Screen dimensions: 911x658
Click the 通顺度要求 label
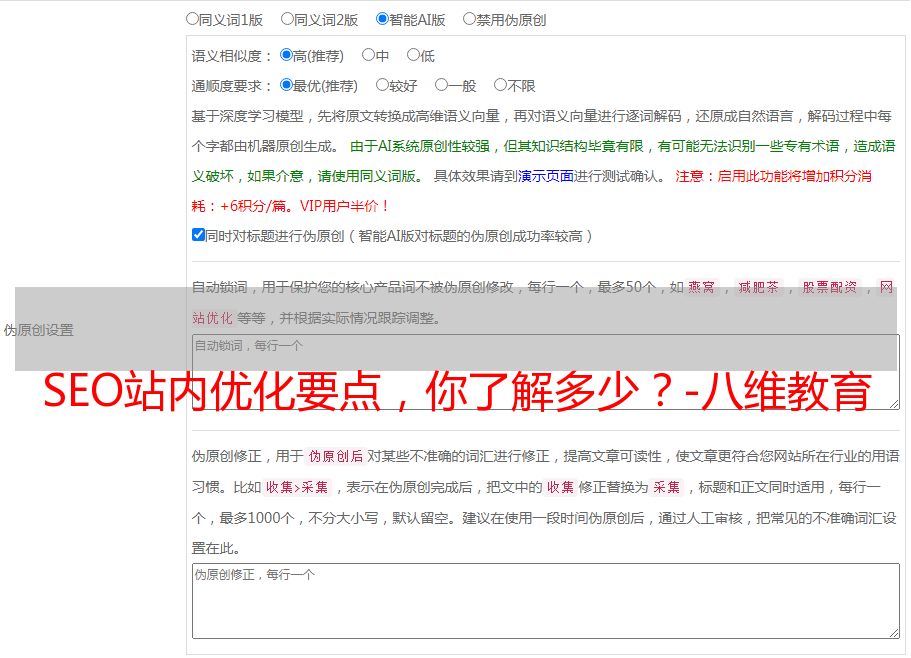(232, 87)
